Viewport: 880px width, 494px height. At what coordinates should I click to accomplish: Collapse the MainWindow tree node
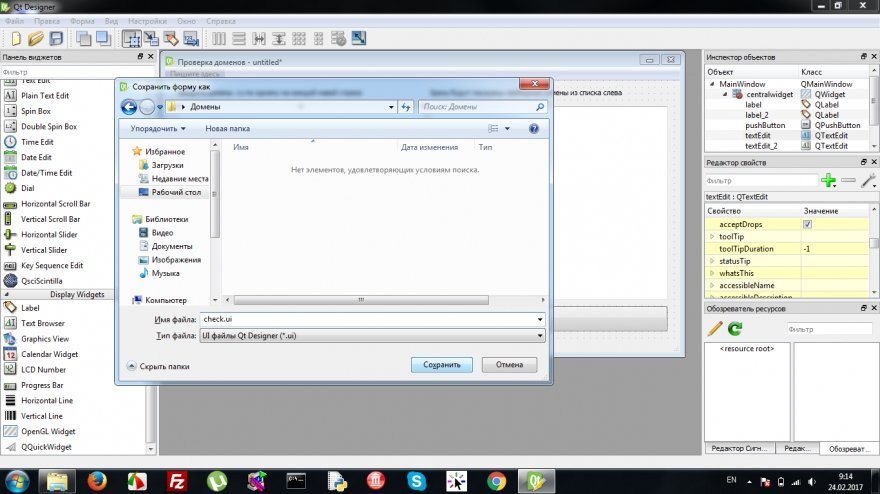coord(712,84)
